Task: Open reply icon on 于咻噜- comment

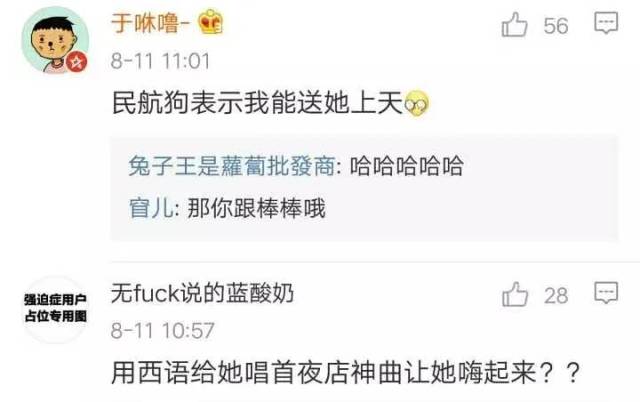Action: (x=606, y=23)
